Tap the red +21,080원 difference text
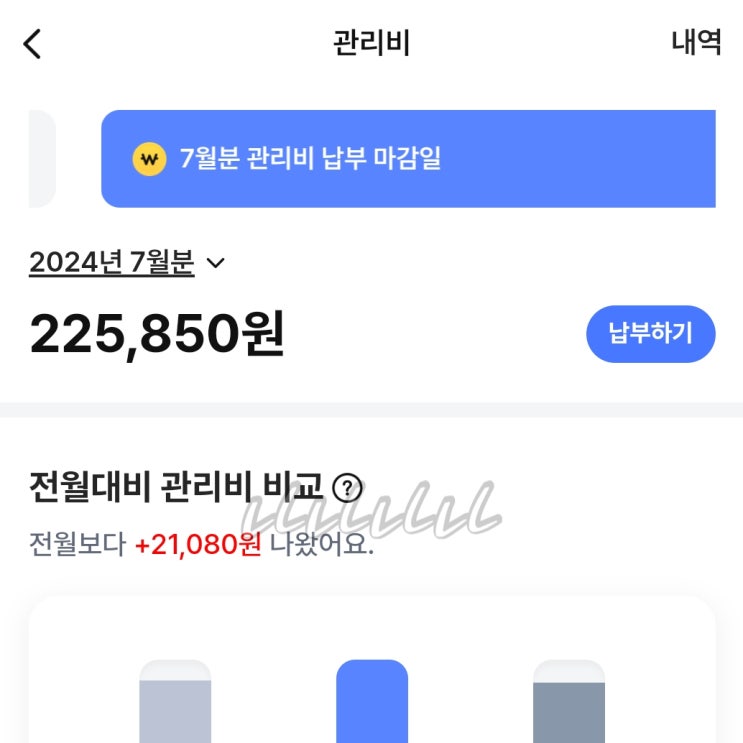Image resolution: width=743 pixels, height=743 pixels. coord(198,545)
